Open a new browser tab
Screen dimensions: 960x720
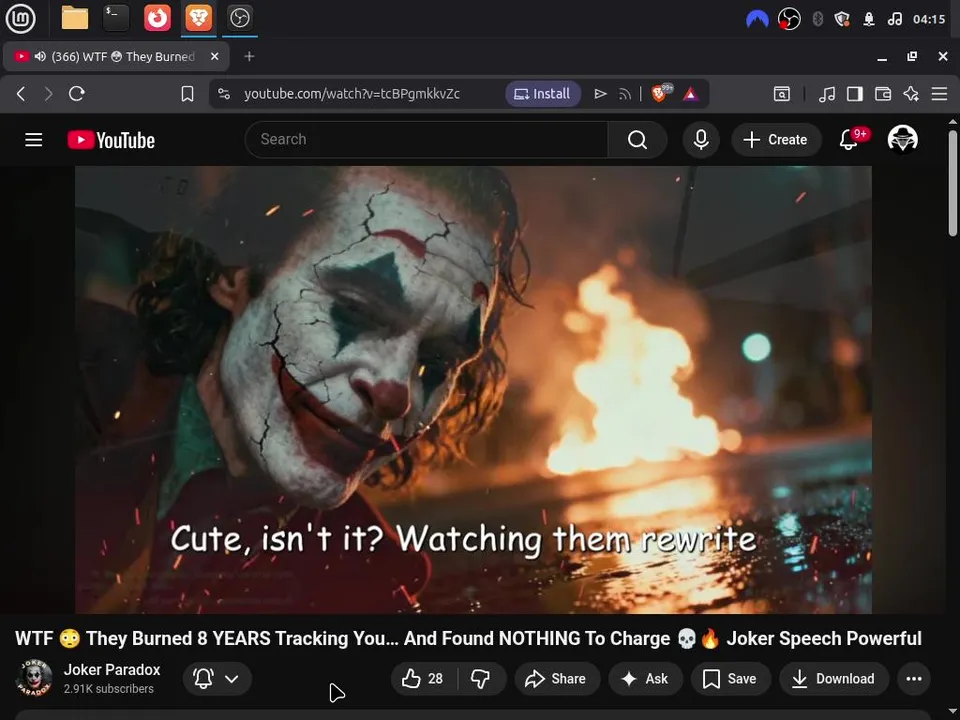tap(249, 56)
